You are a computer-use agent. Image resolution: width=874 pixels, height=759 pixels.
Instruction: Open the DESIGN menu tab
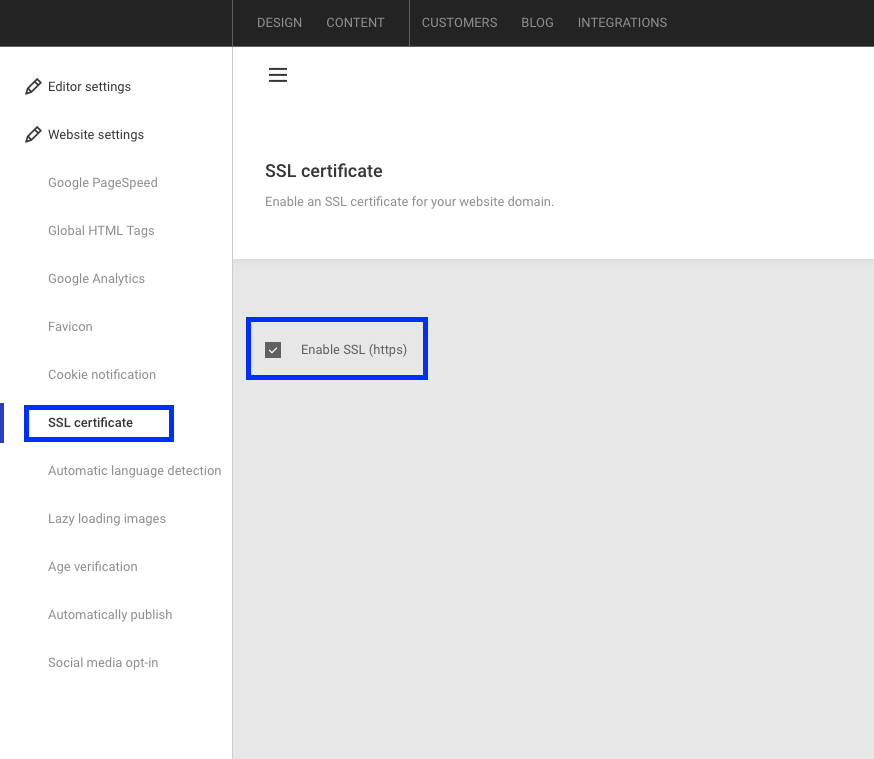click(x=279, y=23)
